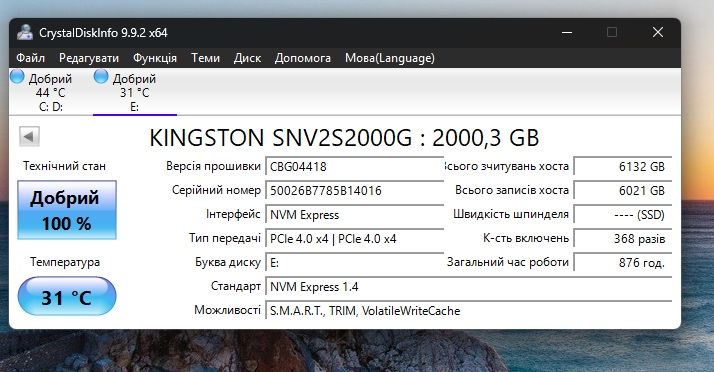This screenshot has height=372, width=714.
Task: Click the К-сть включень label
Action: [x=526, y=238]
